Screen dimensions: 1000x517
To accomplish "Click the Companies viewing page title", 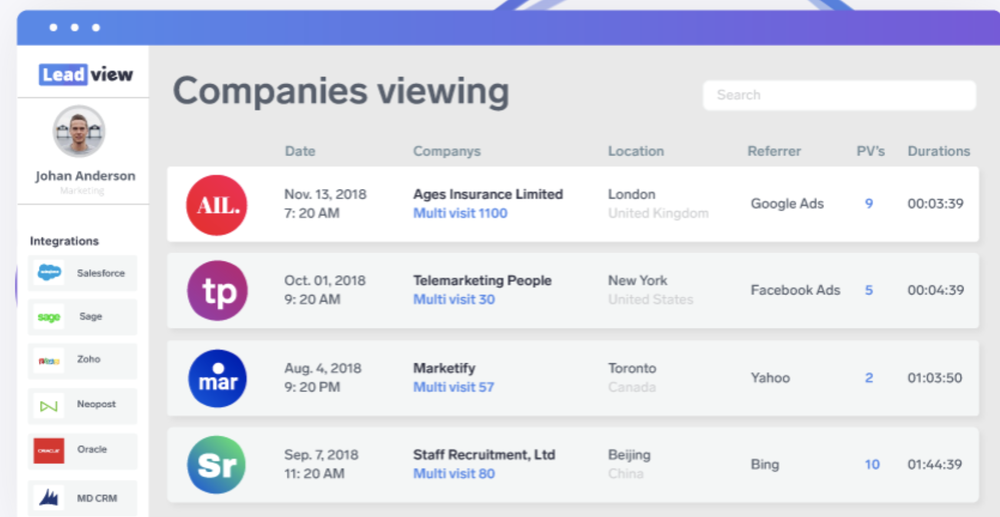I will [341, 91].
